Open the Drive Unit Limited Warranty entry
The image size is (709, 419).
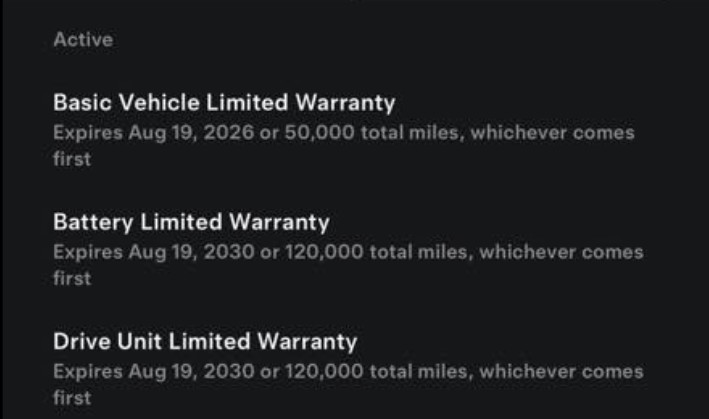tap(204, 341)
